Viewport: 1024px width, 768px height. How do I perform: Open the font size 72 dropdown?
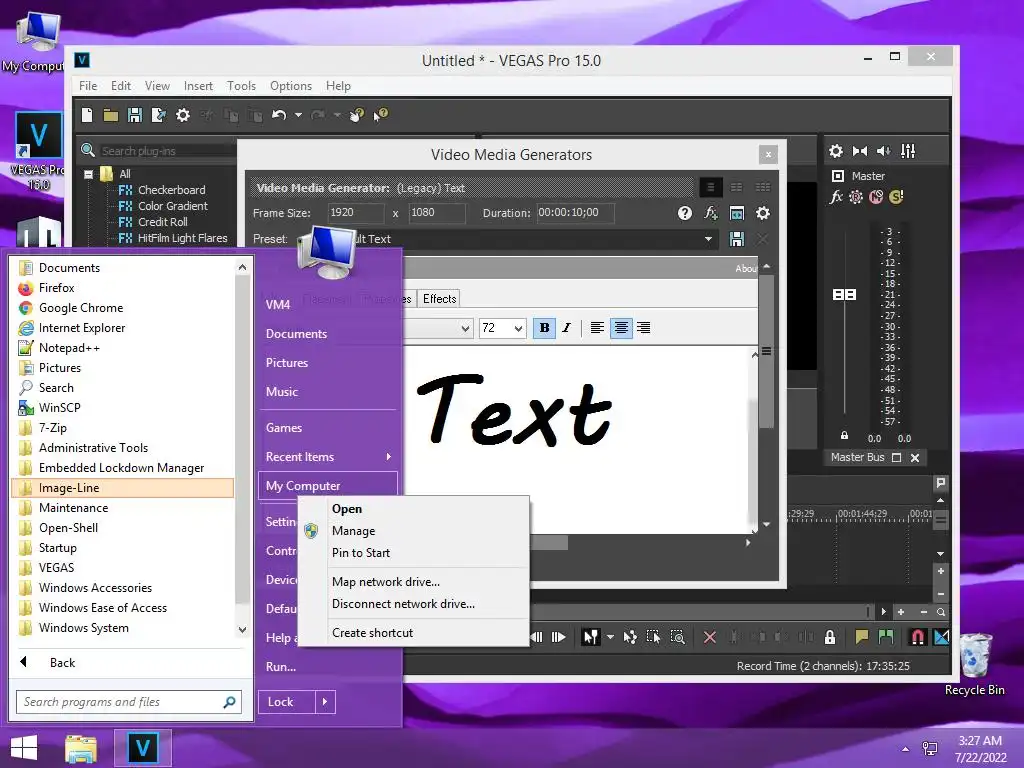[x=518, y=328]
